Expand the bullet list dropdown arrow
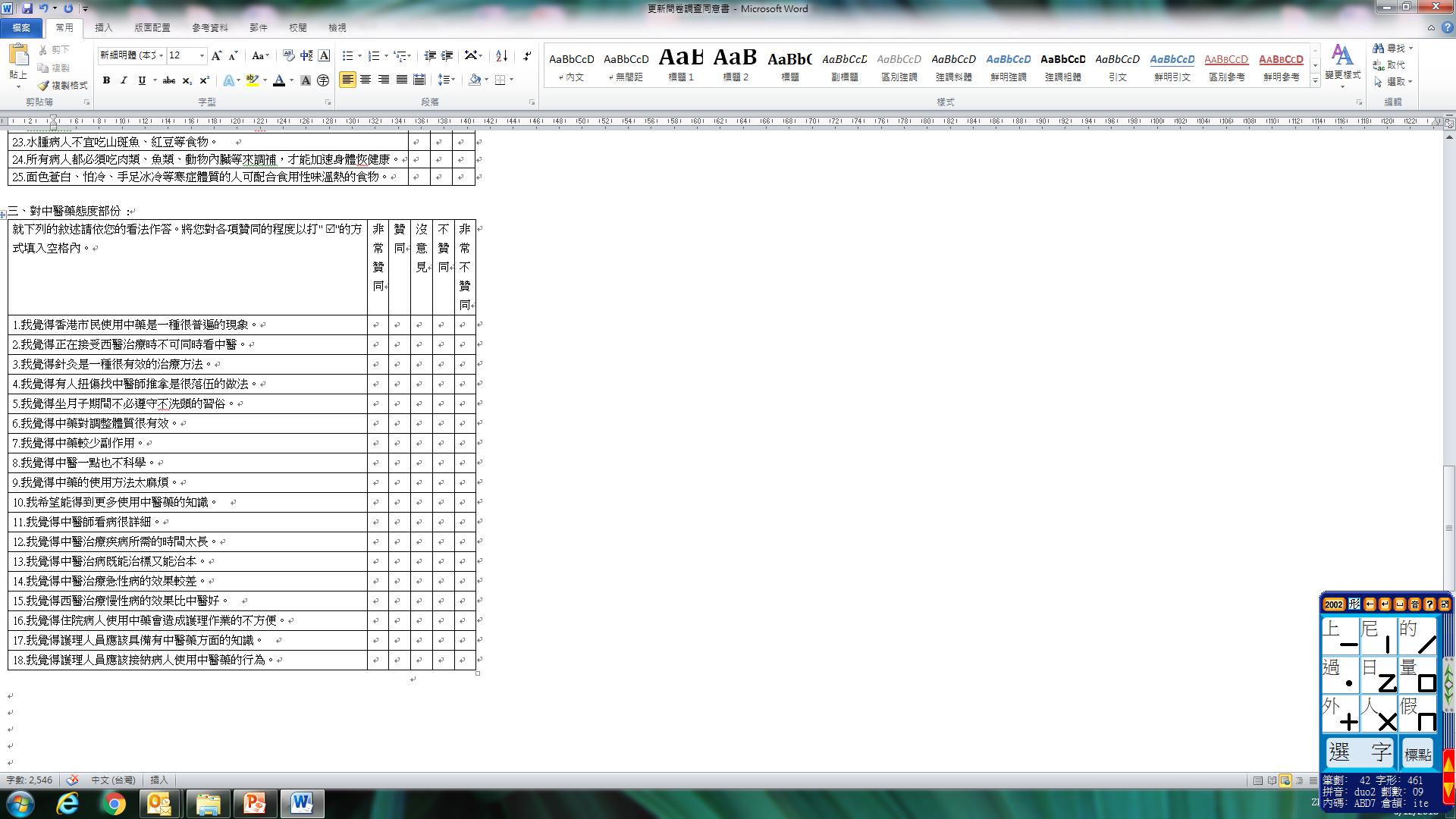 pos(359,56)
